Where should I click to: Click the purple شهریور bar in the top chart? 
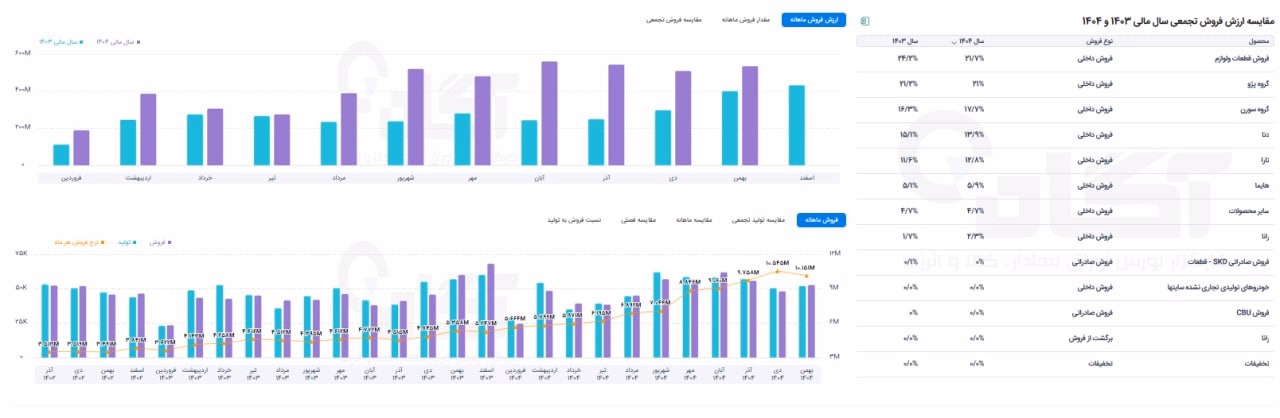[x=415, y=117]
